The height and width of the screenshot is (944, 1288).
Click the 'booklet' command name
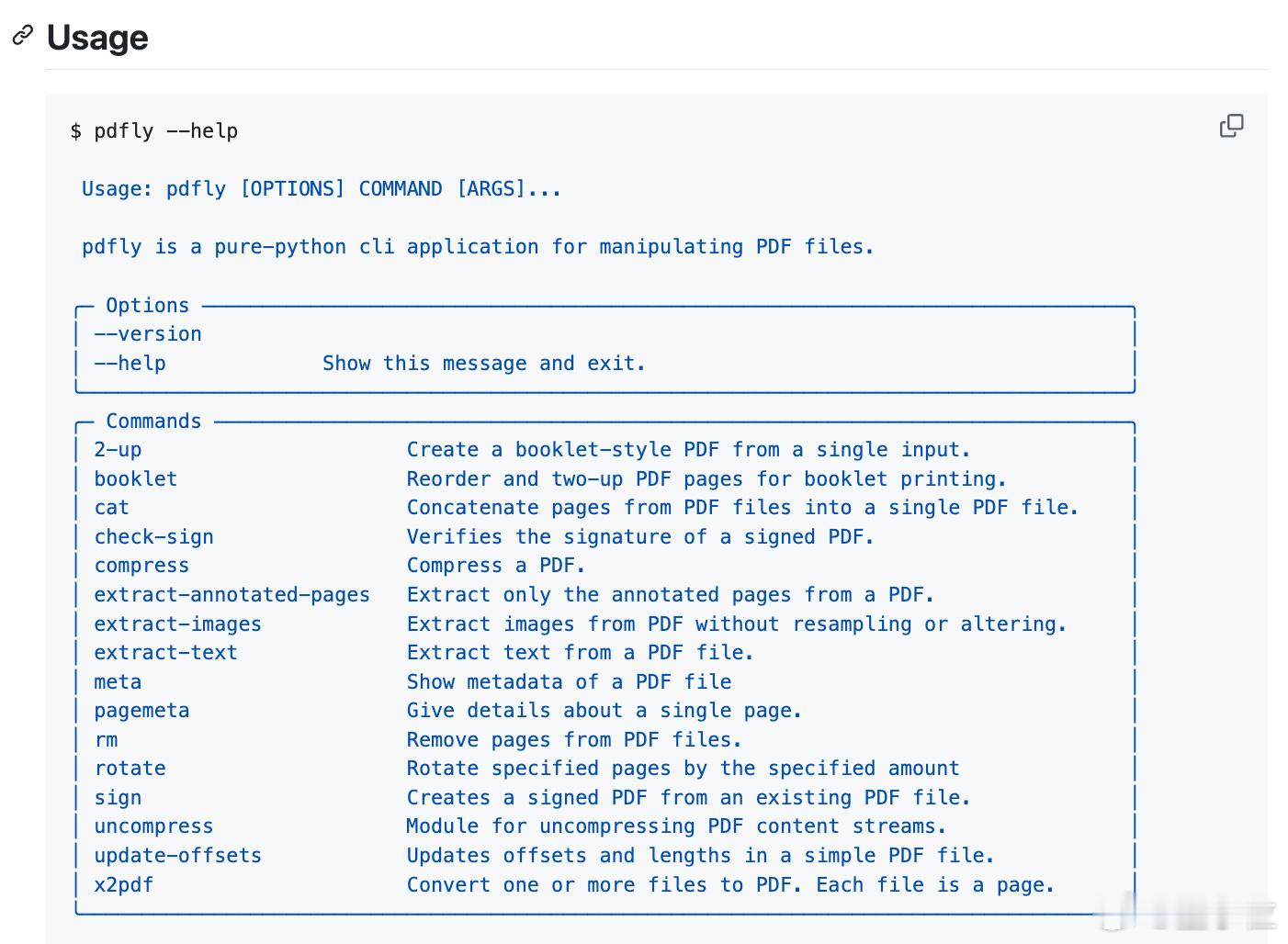135,479
